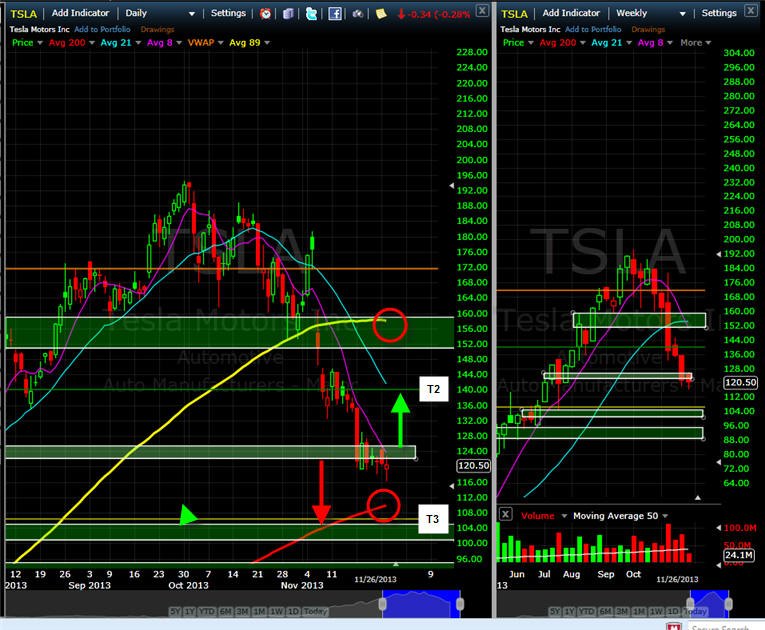
Task: Select 1W range in Weekly chart
Action: tap(656, 611)
